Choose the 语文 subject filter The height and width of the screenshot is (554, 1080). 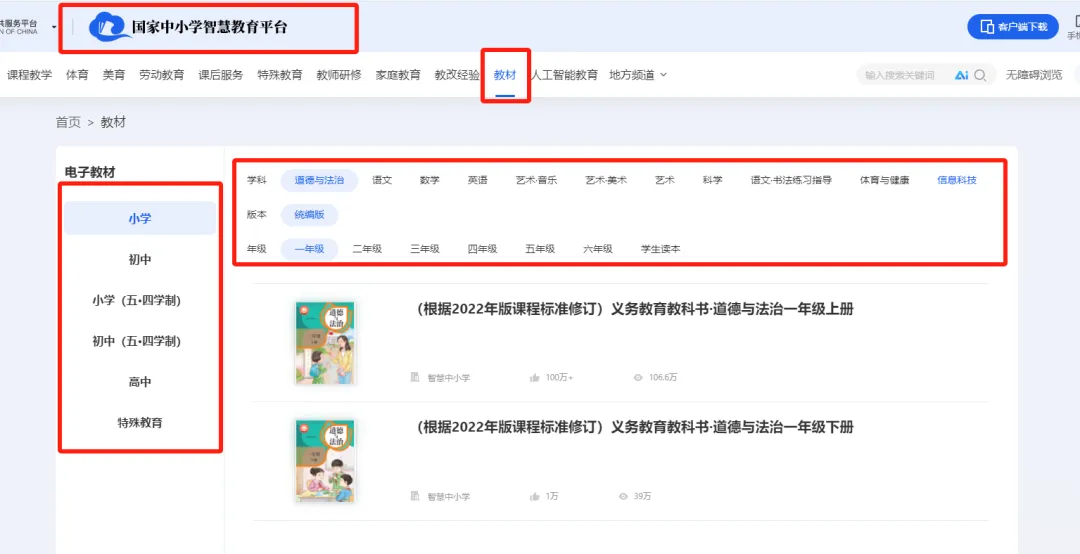(x=382, y=181)
